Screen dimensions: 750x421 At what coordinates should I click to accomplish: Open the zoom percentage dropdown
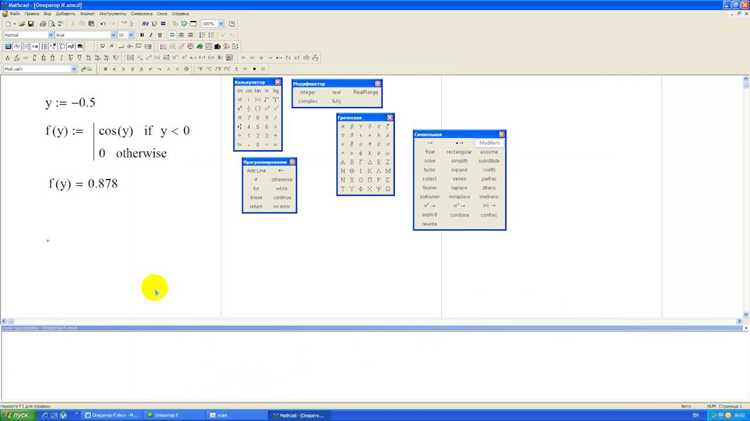221,23
